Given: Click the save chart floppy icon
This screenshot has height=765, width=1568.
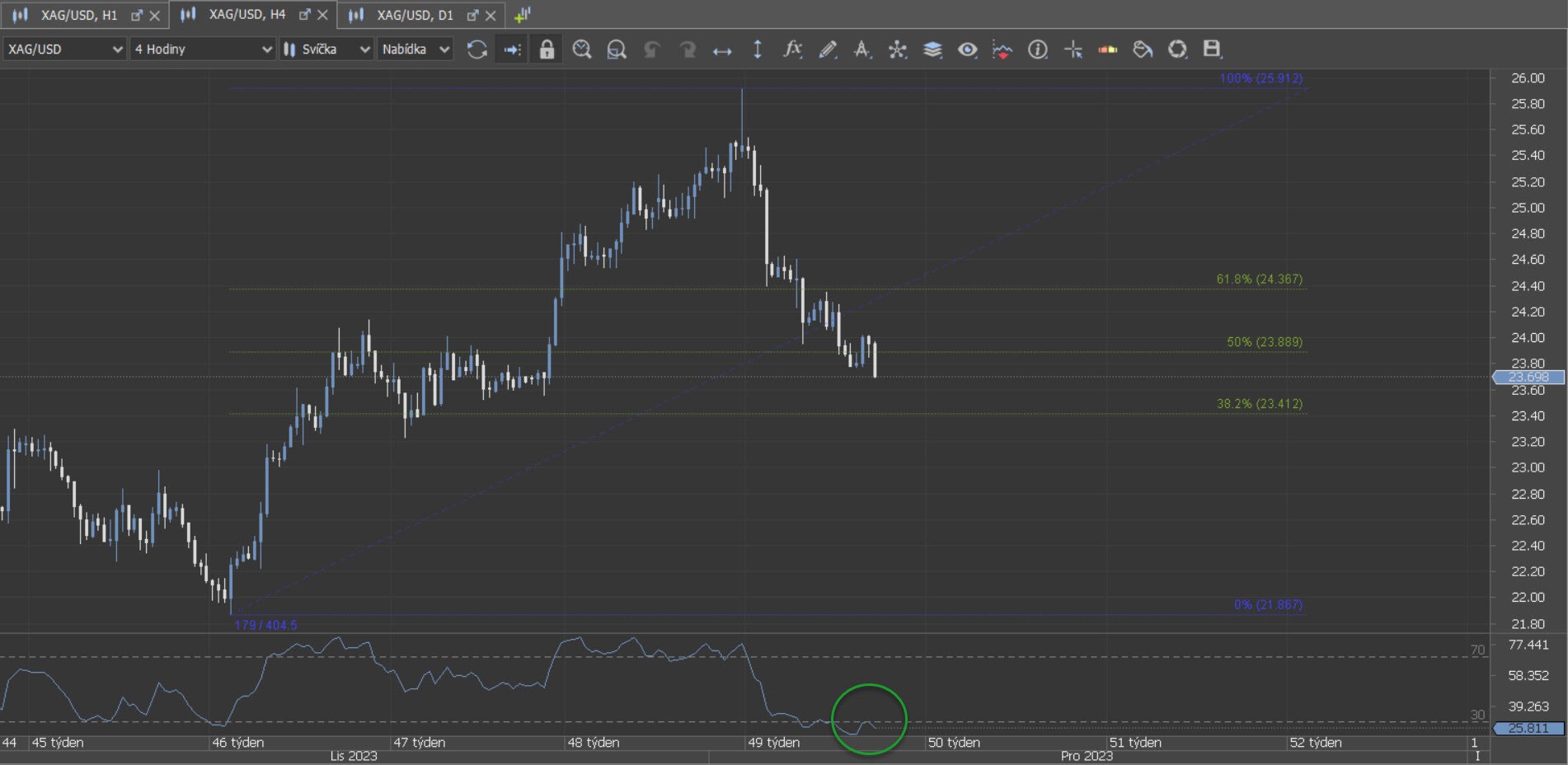Looking at the screenshot, I should (1211, 49).
